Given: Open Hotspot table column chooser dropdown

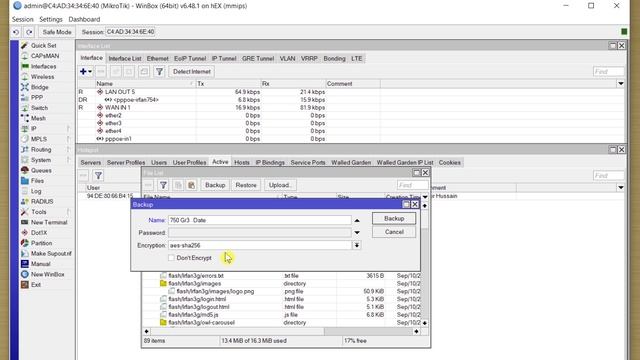Looking at the screenshot, I should [x=620, y=188].
